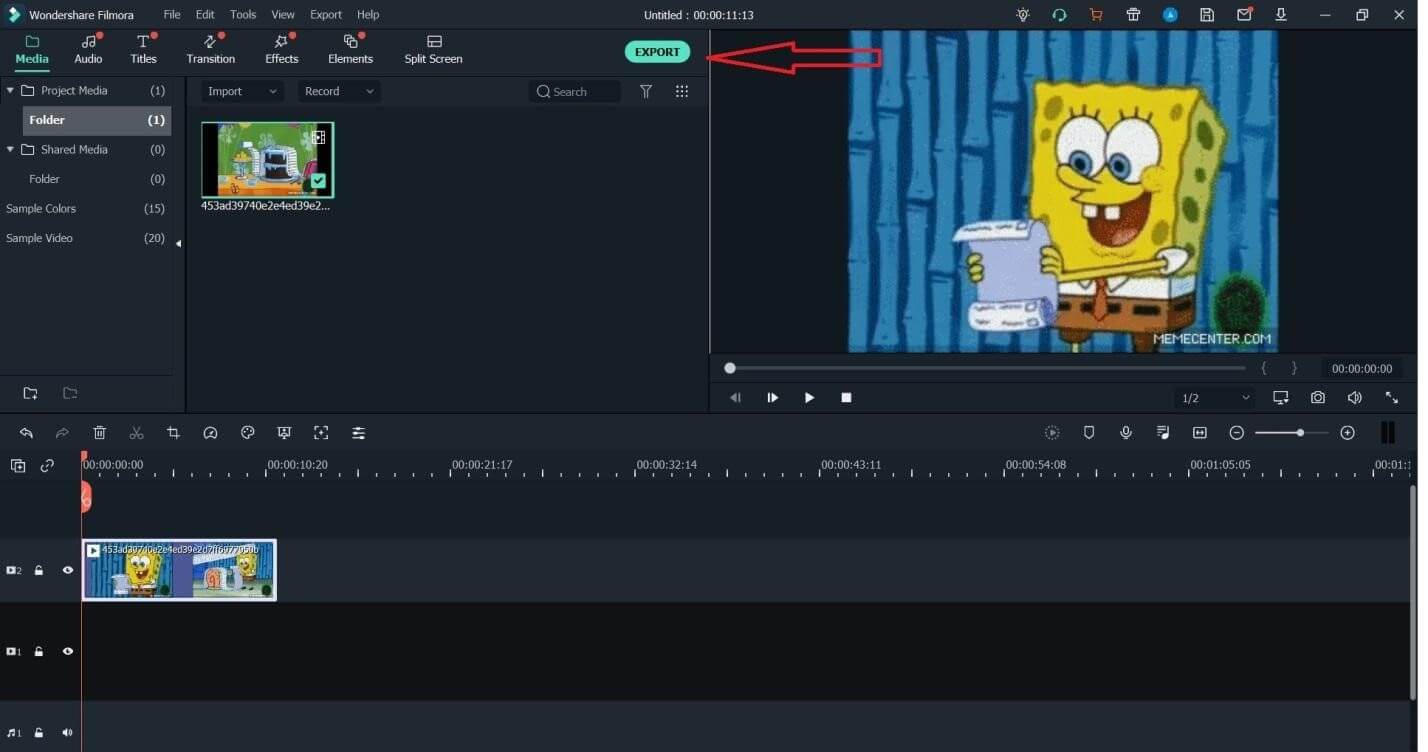Open the shopping cart purchase icon
Image resolution: width=1428 pixels, height=752 pixels.
(x=1096, y=15)
